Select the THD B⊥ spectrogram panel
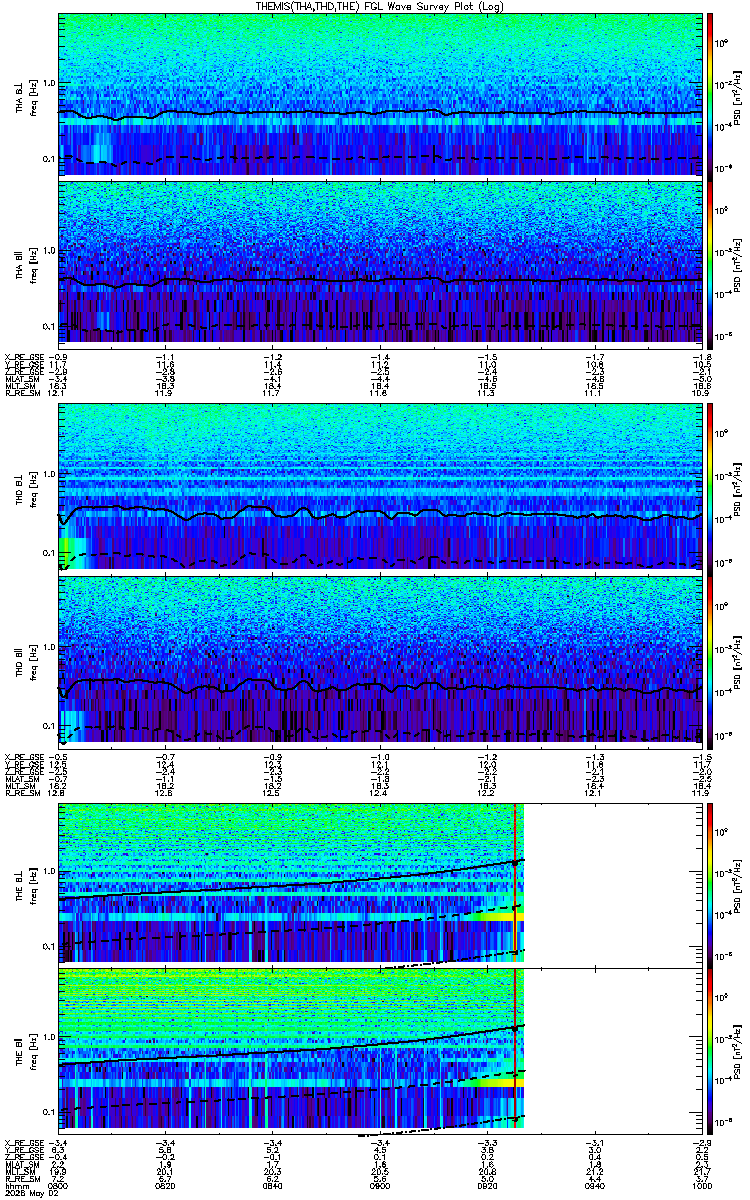The height and width of the screenshot is (1200, 750). 379,487
